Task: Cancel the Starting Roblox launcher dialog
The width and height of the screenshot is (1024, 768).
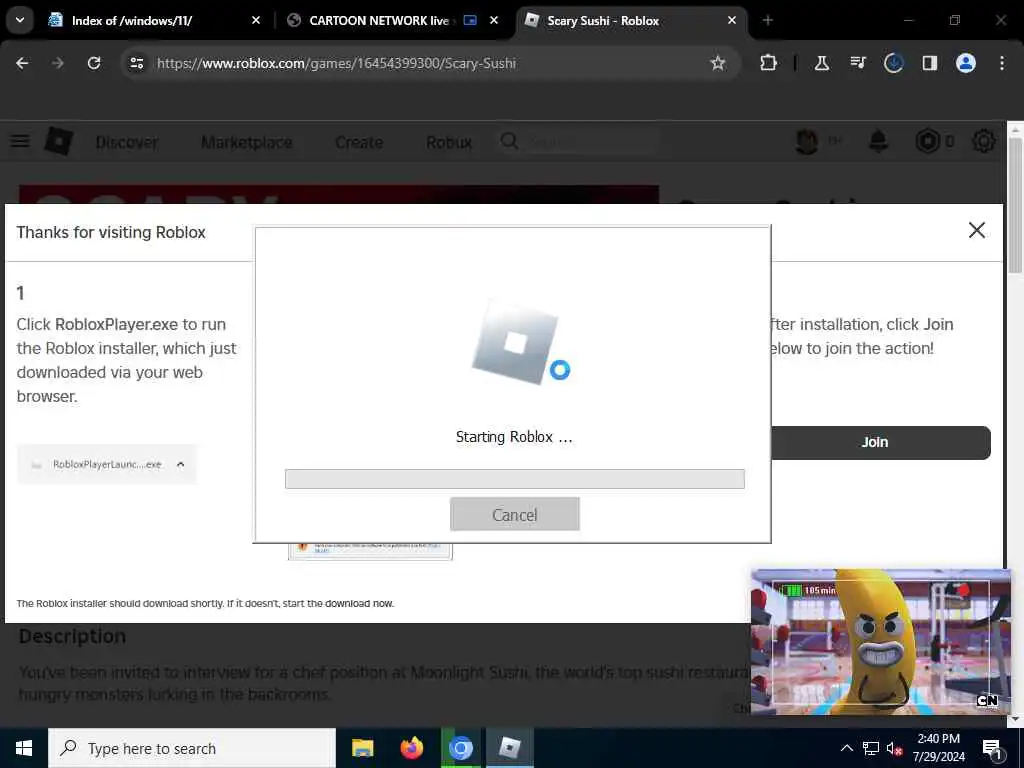Action: [515, 514]
